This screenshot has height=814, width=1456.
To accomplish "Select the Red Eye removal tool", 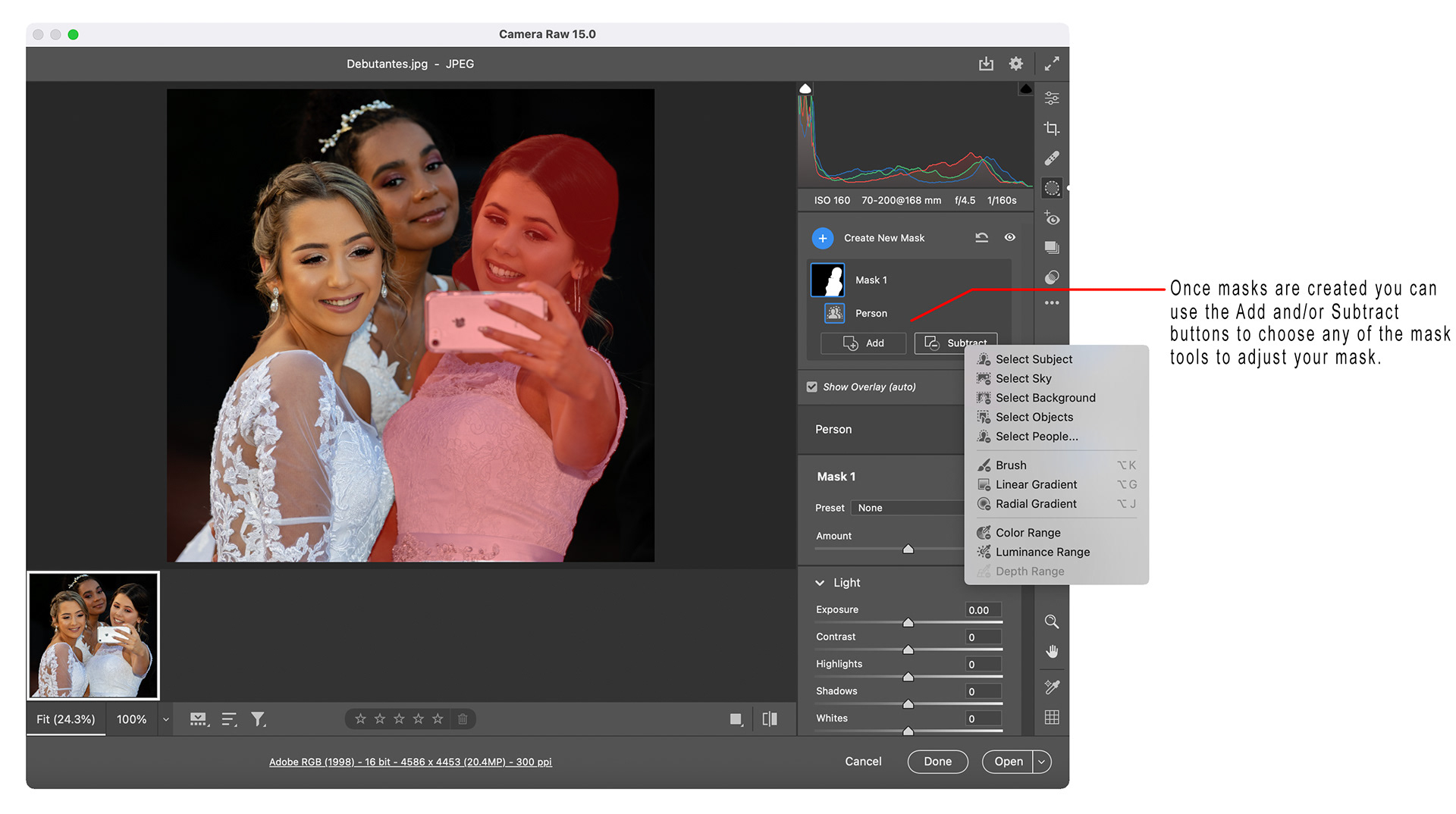I will point(1052,218).
